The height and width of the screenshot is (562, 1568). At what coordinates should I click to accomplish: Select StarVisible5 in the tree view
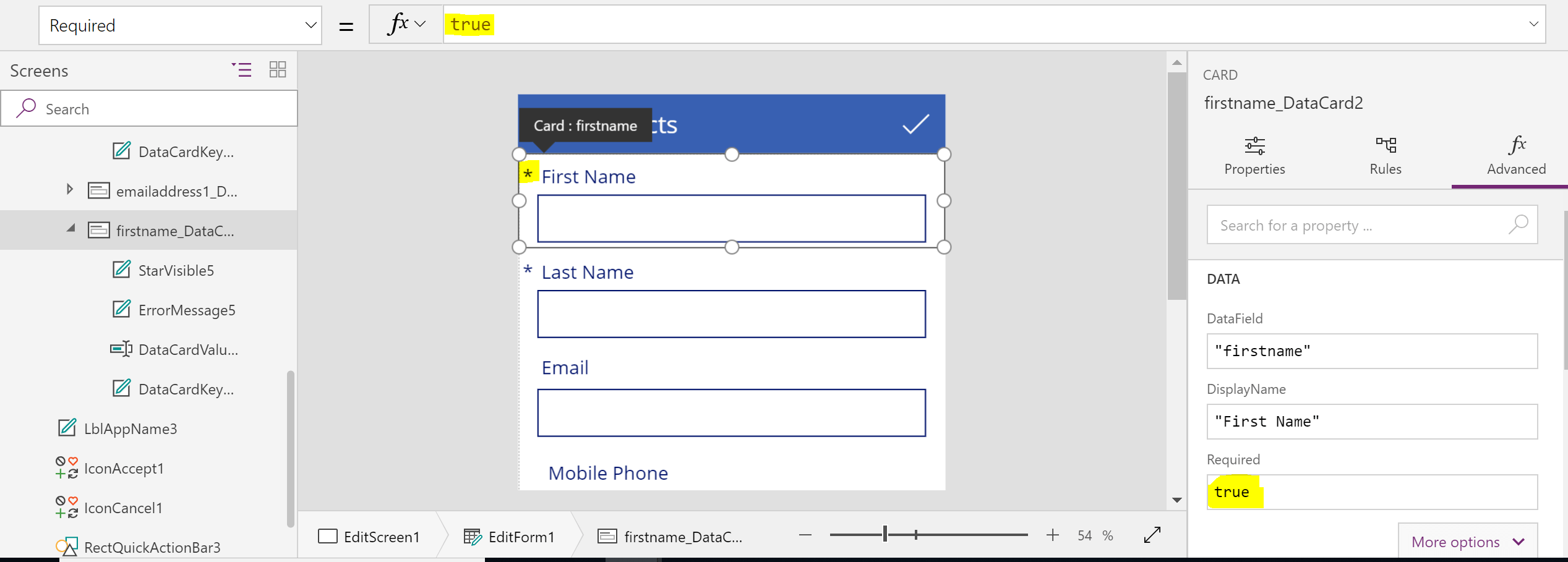pyautogui.click(x=176, y=271)
